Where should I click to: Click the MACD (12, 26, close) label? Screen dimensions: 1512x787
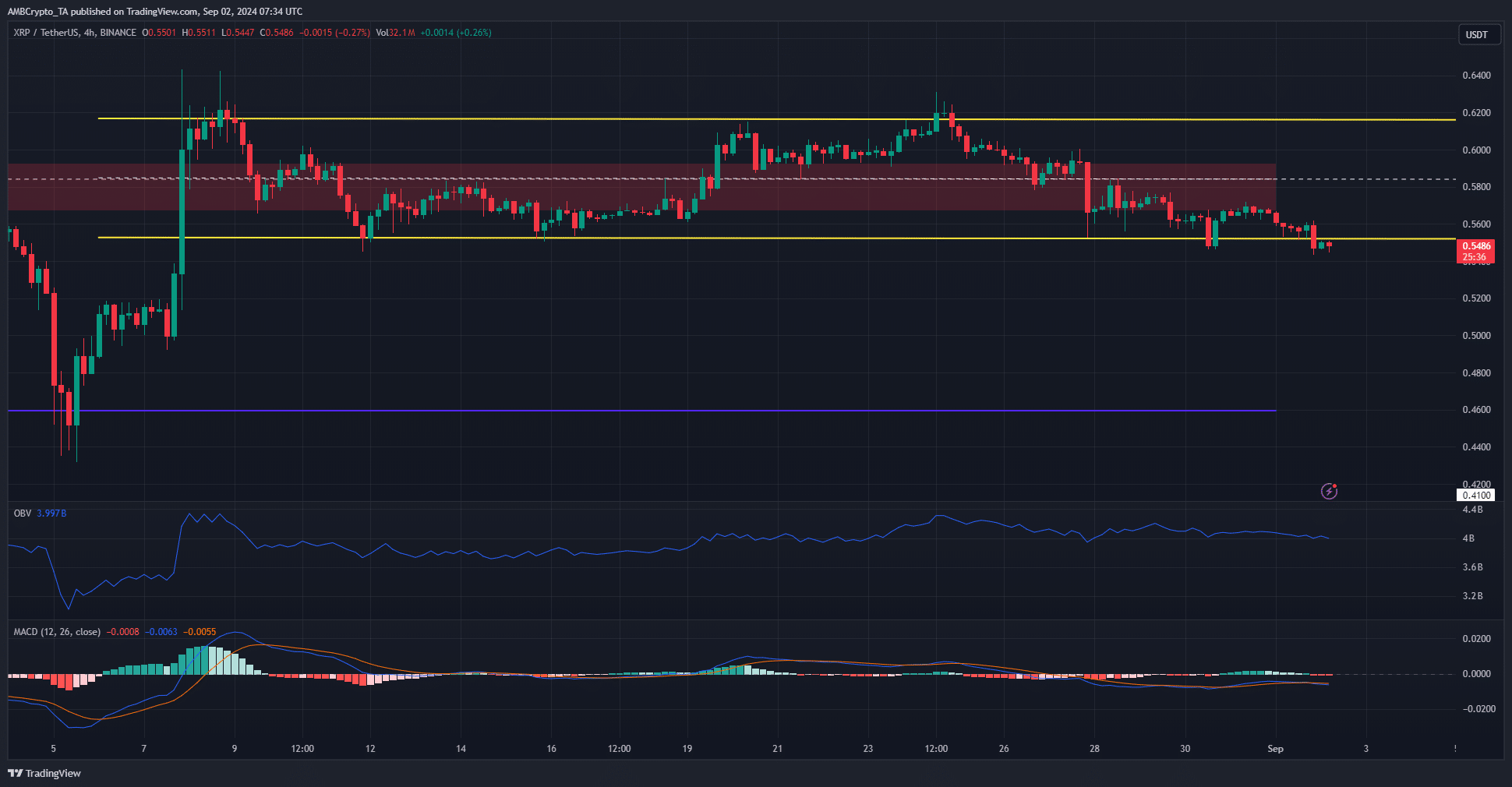click(57, 632)
